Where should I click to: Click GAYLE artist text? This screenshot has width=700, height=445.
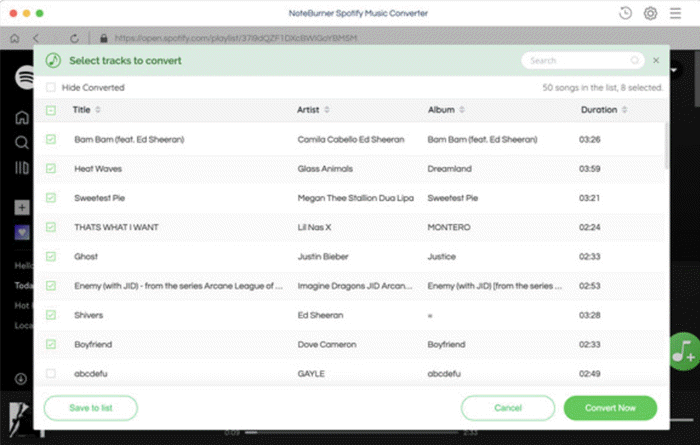point(311,374)
